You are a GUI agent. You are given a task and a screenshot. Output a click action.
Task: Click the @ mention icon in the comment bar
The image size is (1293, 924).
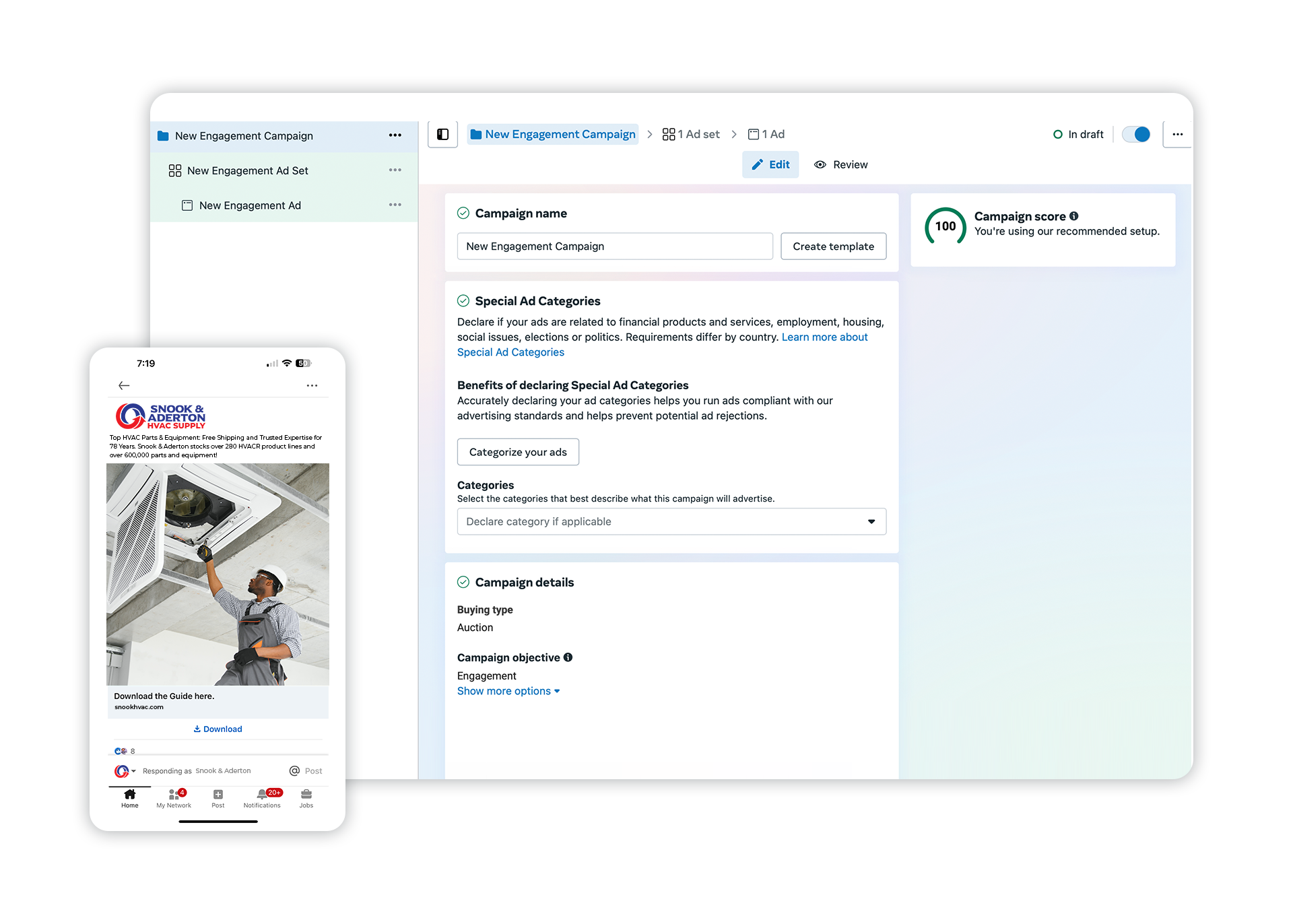click(x=294, y=770)
